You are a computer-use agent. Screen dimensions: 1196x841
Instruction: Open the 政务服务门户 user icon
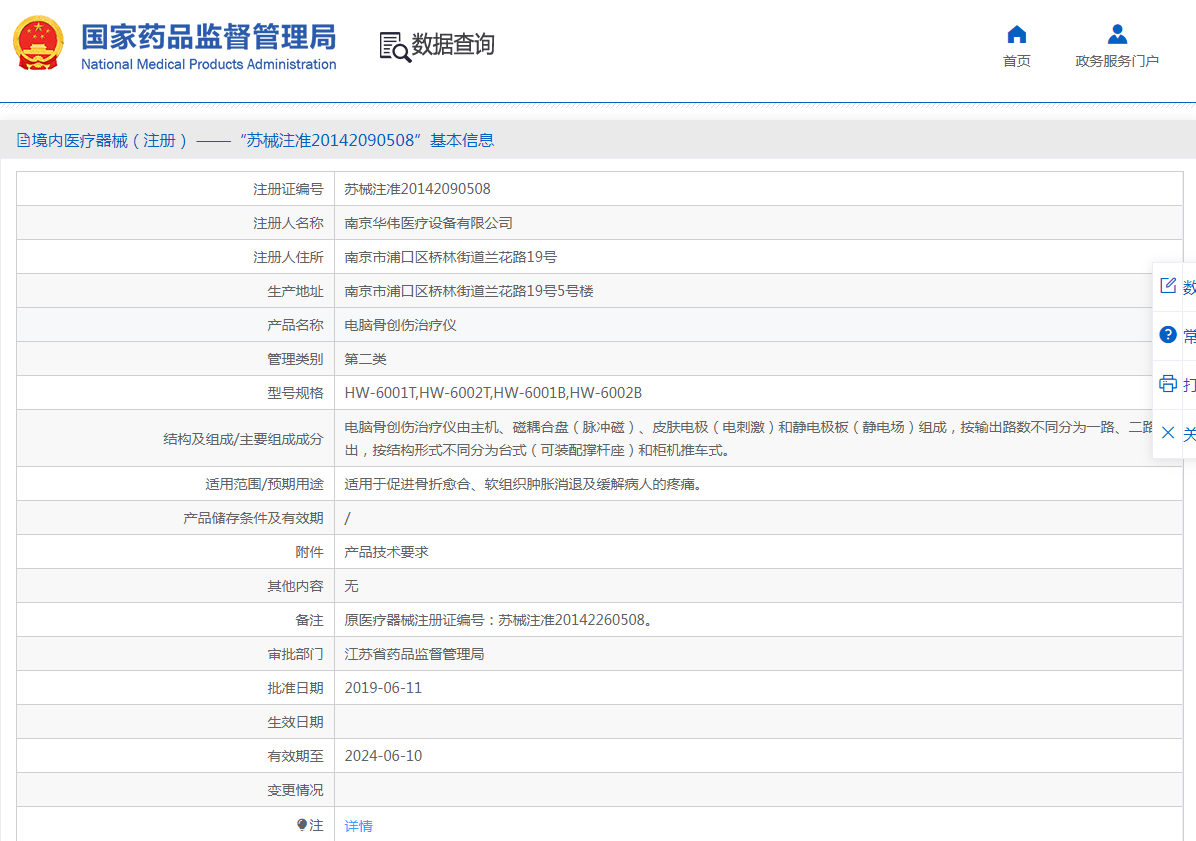(1117, 34)
